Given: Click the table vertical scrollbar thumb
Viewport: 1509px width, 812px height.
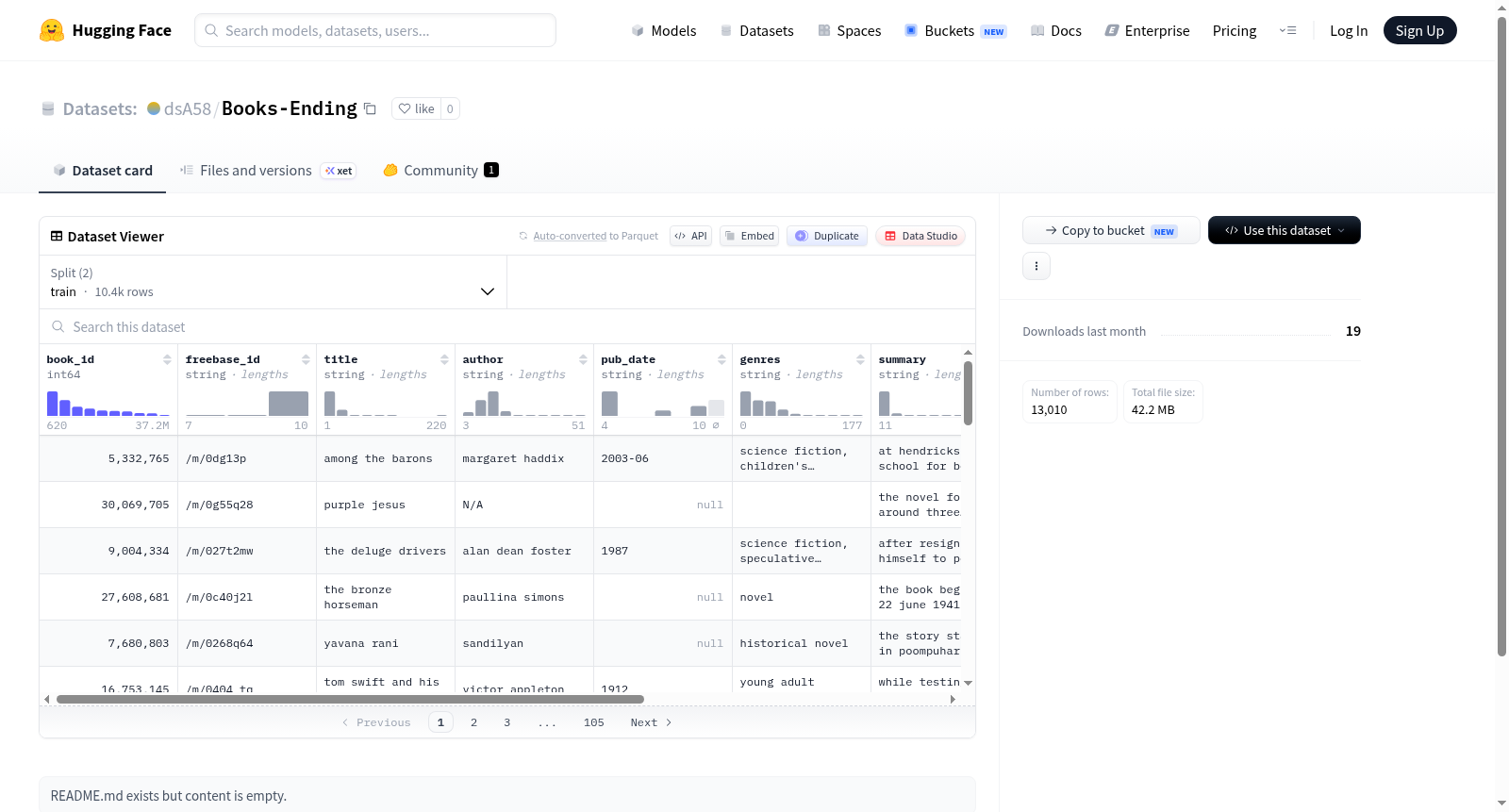Looking at the screenshot, I should point(968,392).
